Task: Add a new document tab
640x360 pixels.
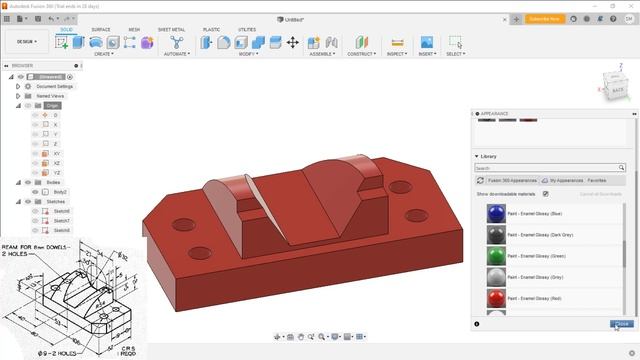Action: click(516, 19)
